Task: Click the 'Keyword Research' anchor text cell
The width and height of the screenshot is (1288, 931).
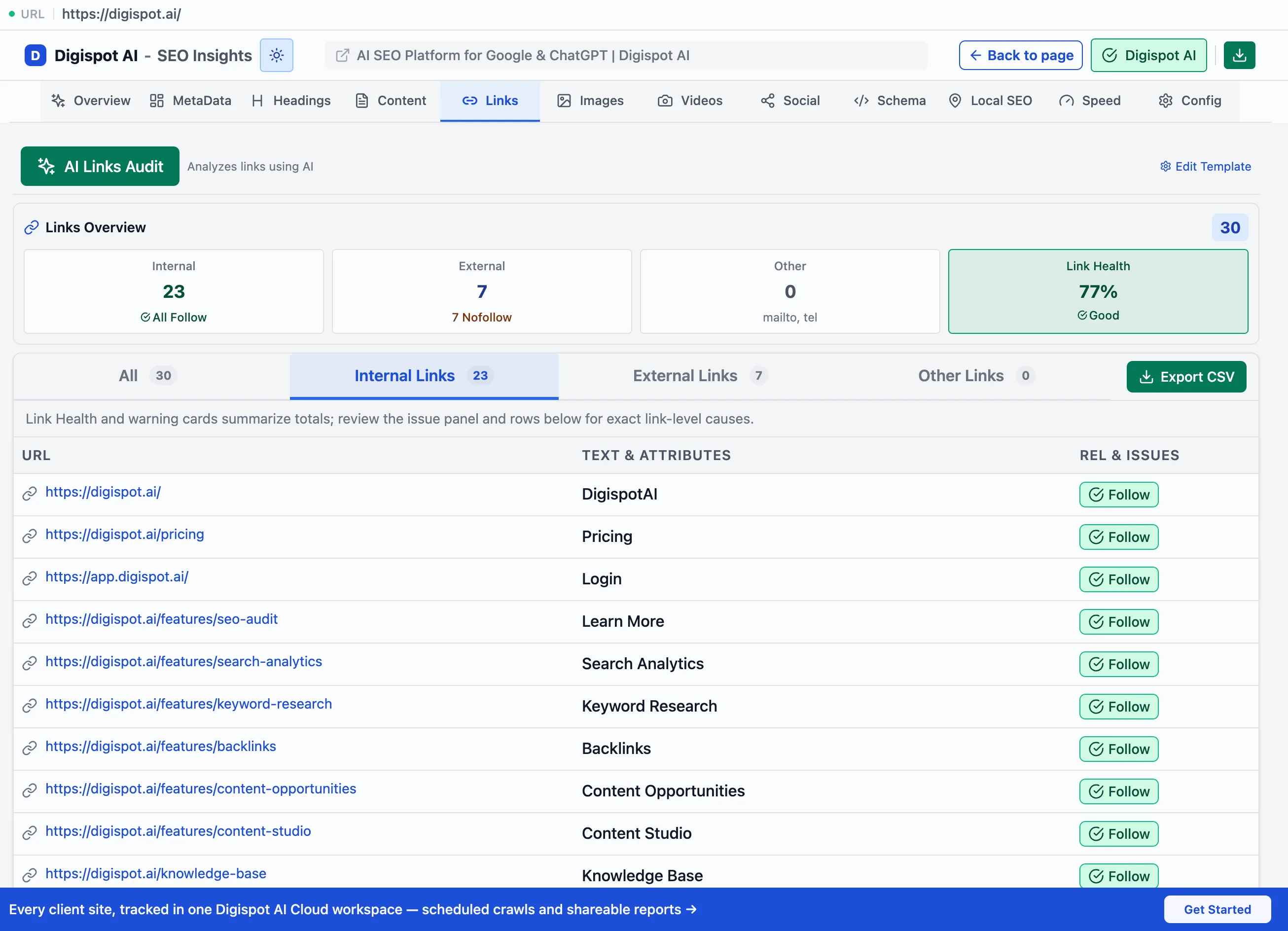Action: (649, 706)
